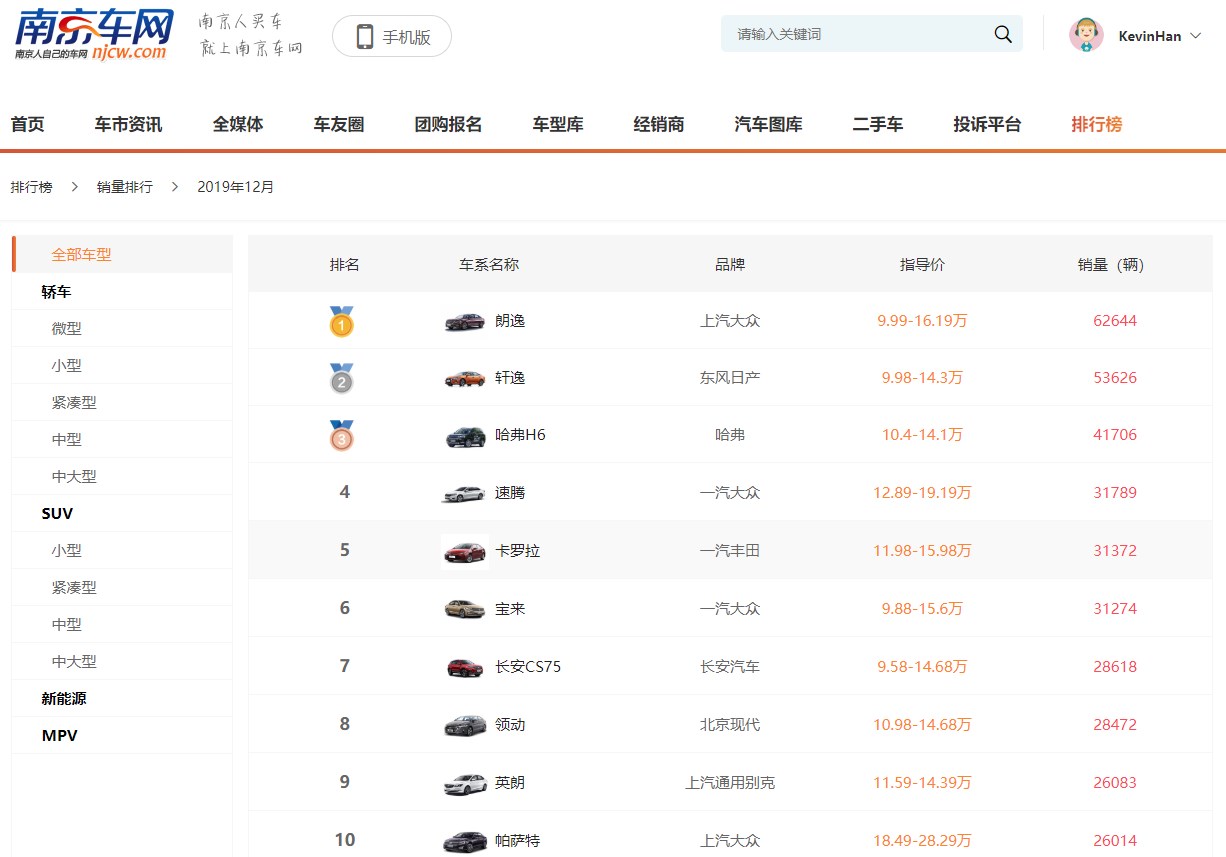The width and height of the screenshot is (1226, 857).
Task: Select the MPV category
Action: tap(59, 736)
